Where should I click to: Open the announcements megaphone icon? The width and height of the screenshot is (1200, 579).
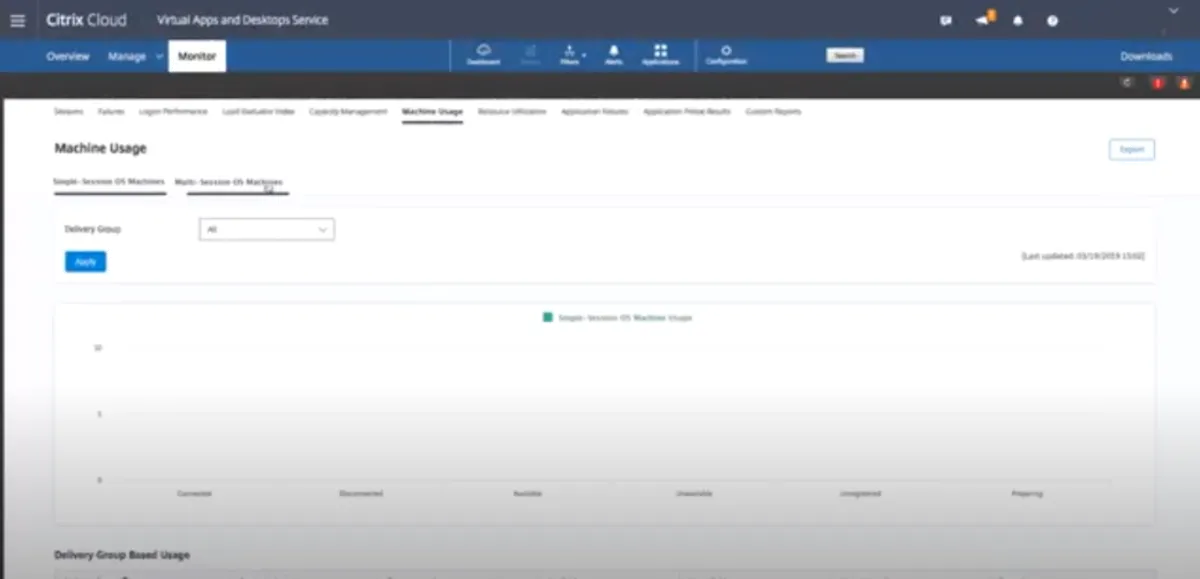984,19
